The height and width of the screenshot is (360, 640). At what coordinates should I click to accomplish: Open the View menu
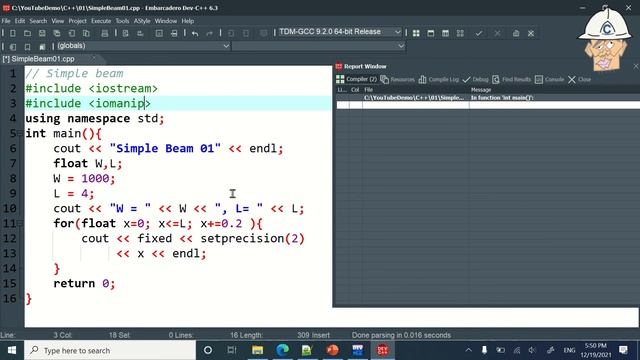tap(58, 21)
